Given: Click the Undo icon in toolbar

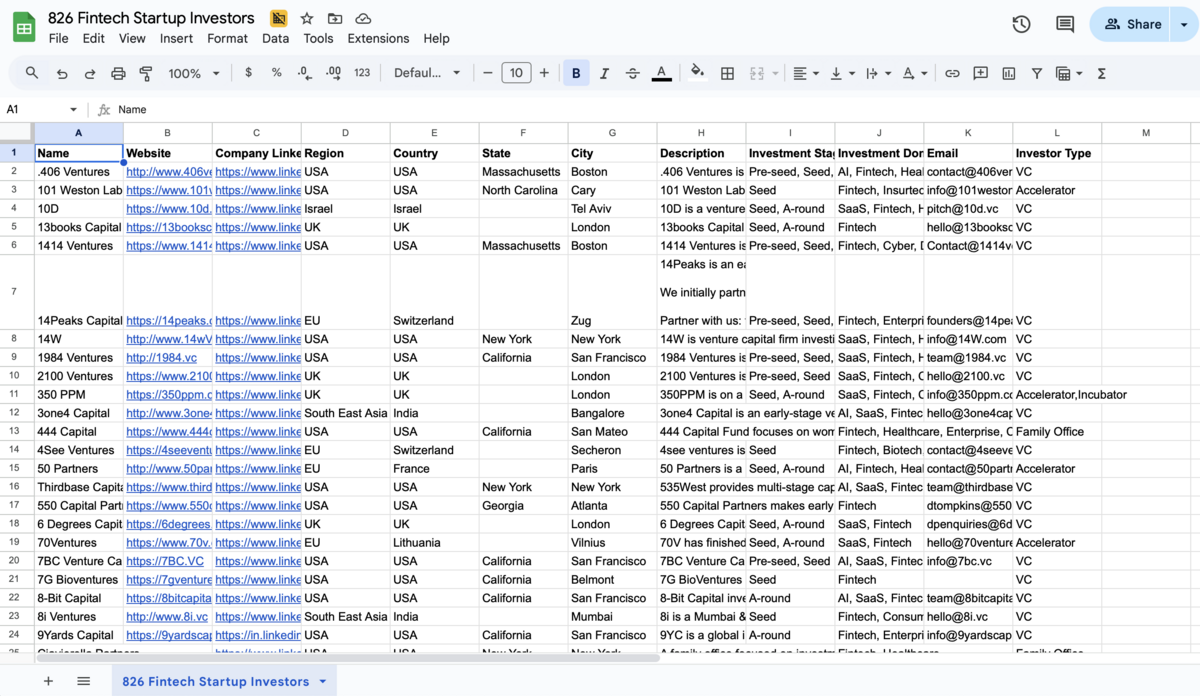Looking at the screenshot, I should [x=62, y=73].
